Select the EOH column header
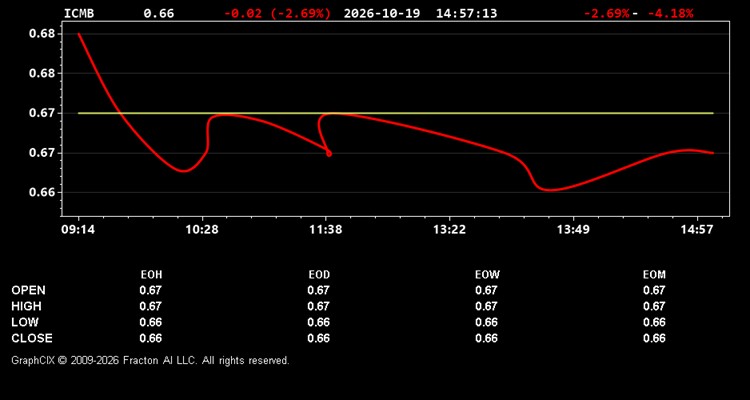This screenshot has height=400, width=750. coord(151,275)
